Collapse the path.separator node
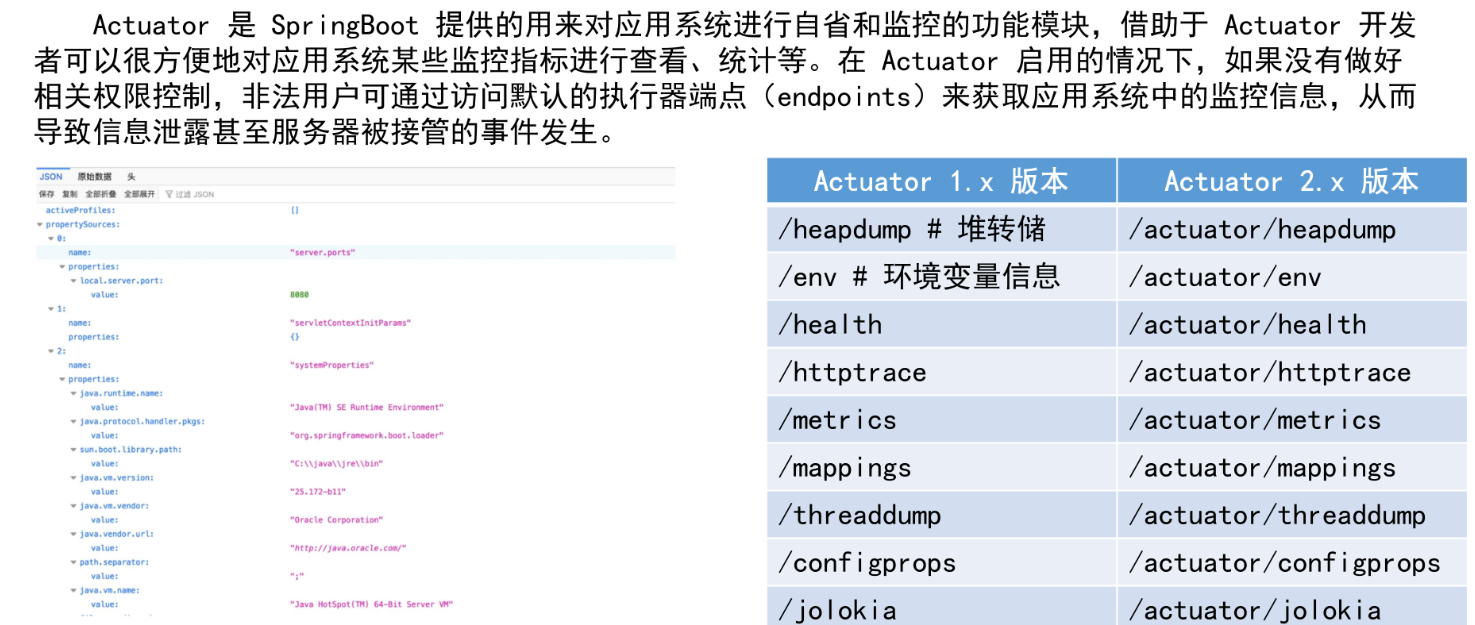 (x=74, y=562)
